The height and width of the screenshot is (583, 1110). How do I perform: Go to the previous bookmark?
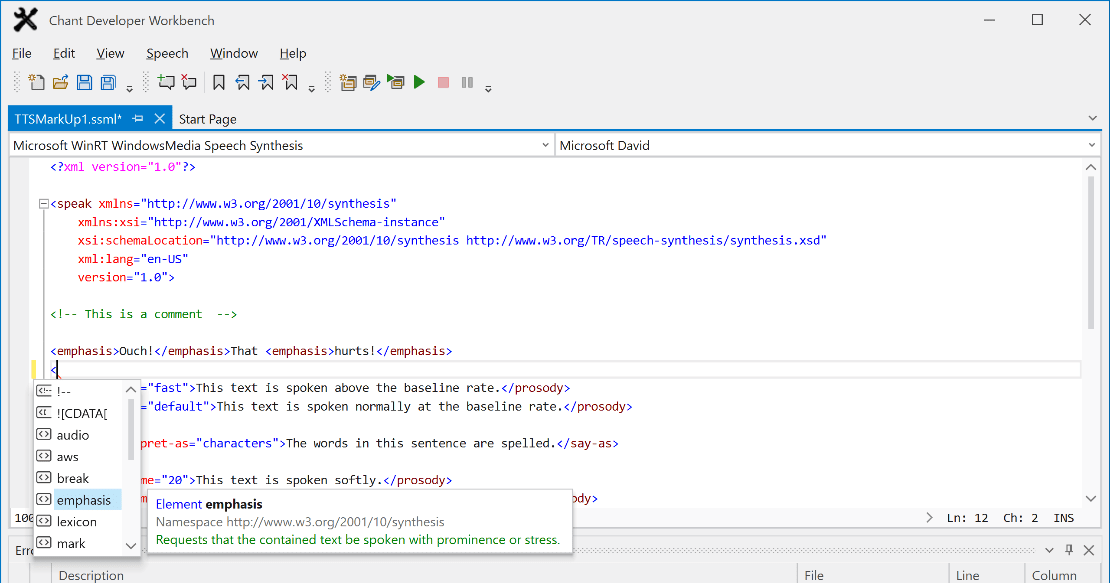[x=243, y=83]
